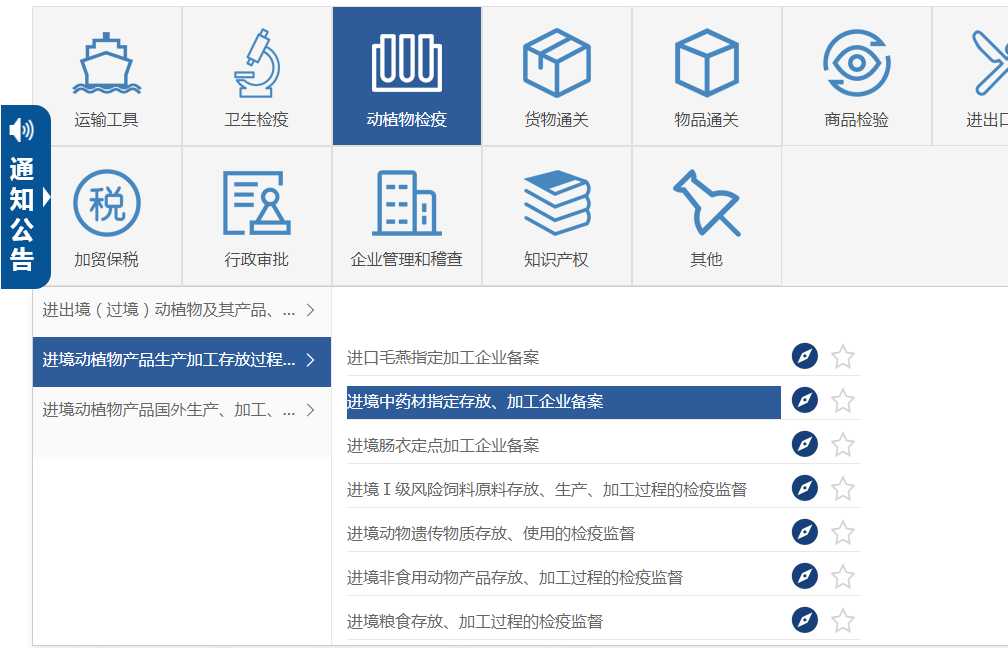Toggle star for 进境肠衣定点加工企业备案
The height and width of the screenshot is (648, 1008).
click(x=843, y=445)
